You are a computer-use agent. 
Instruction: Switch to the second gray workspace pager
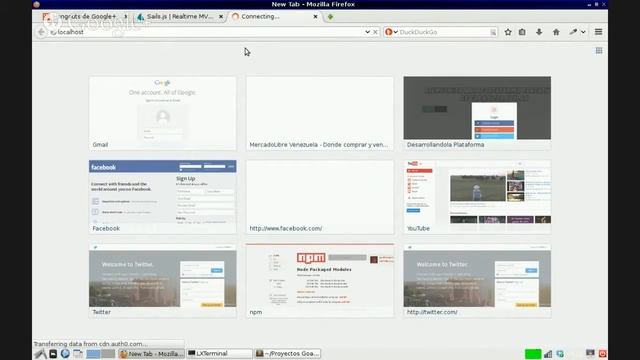(x=108, y=353)
